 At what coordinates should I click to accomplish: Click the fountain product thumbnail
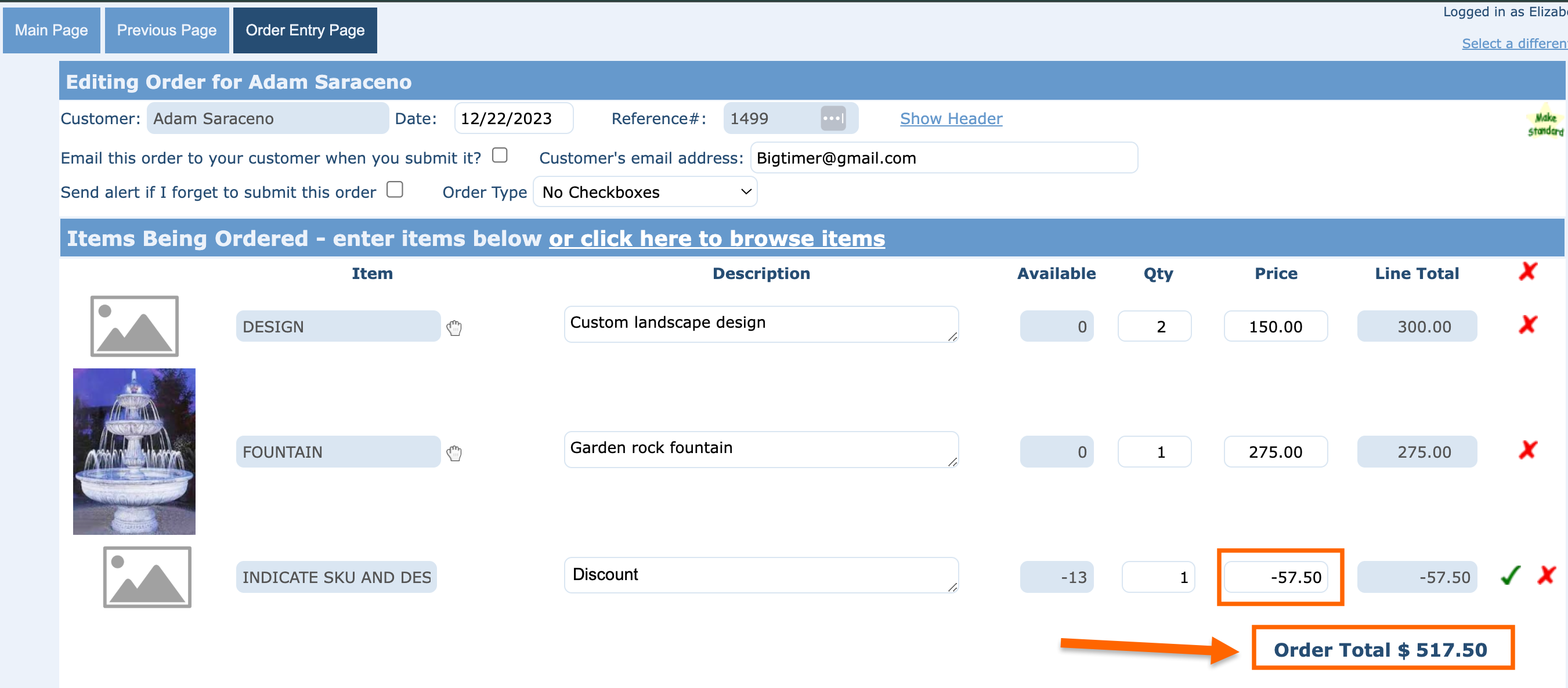click(134, 451)
